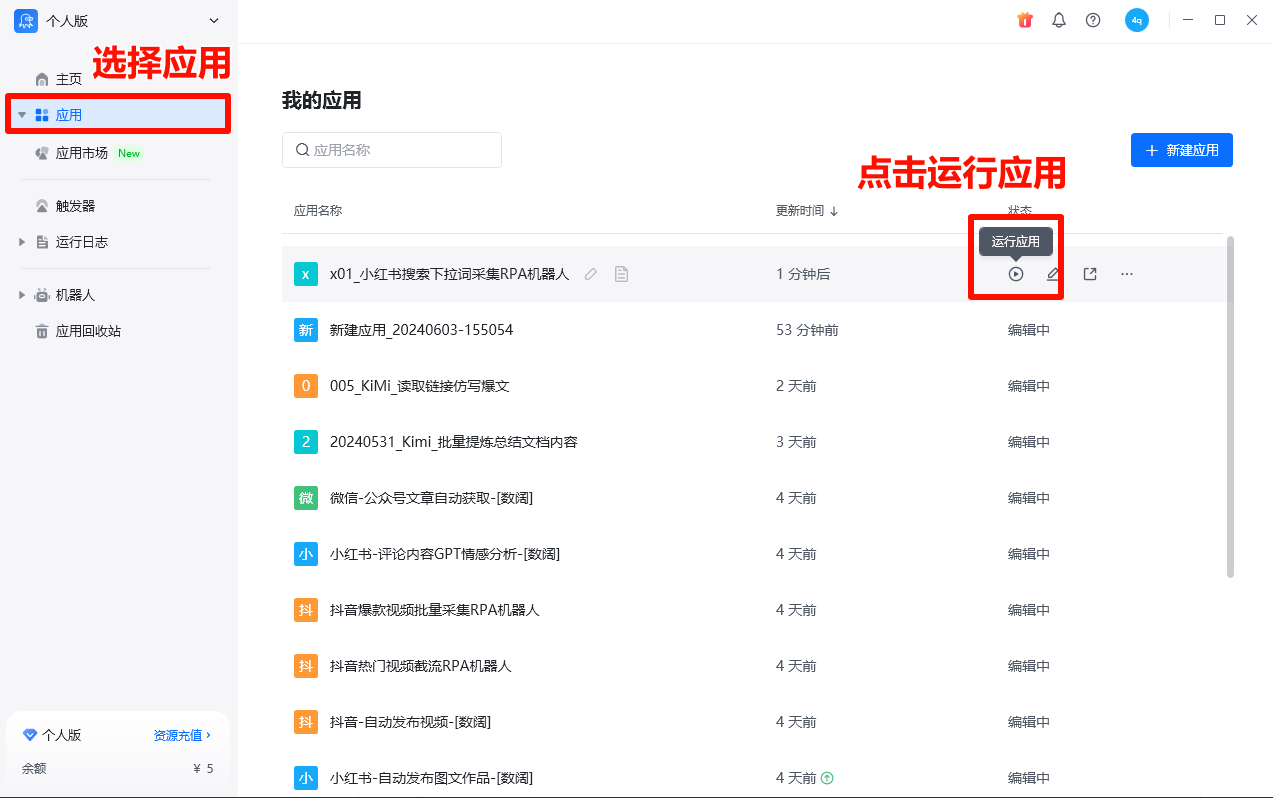Click the app logo beside 个人版

[x=26, y=21]
